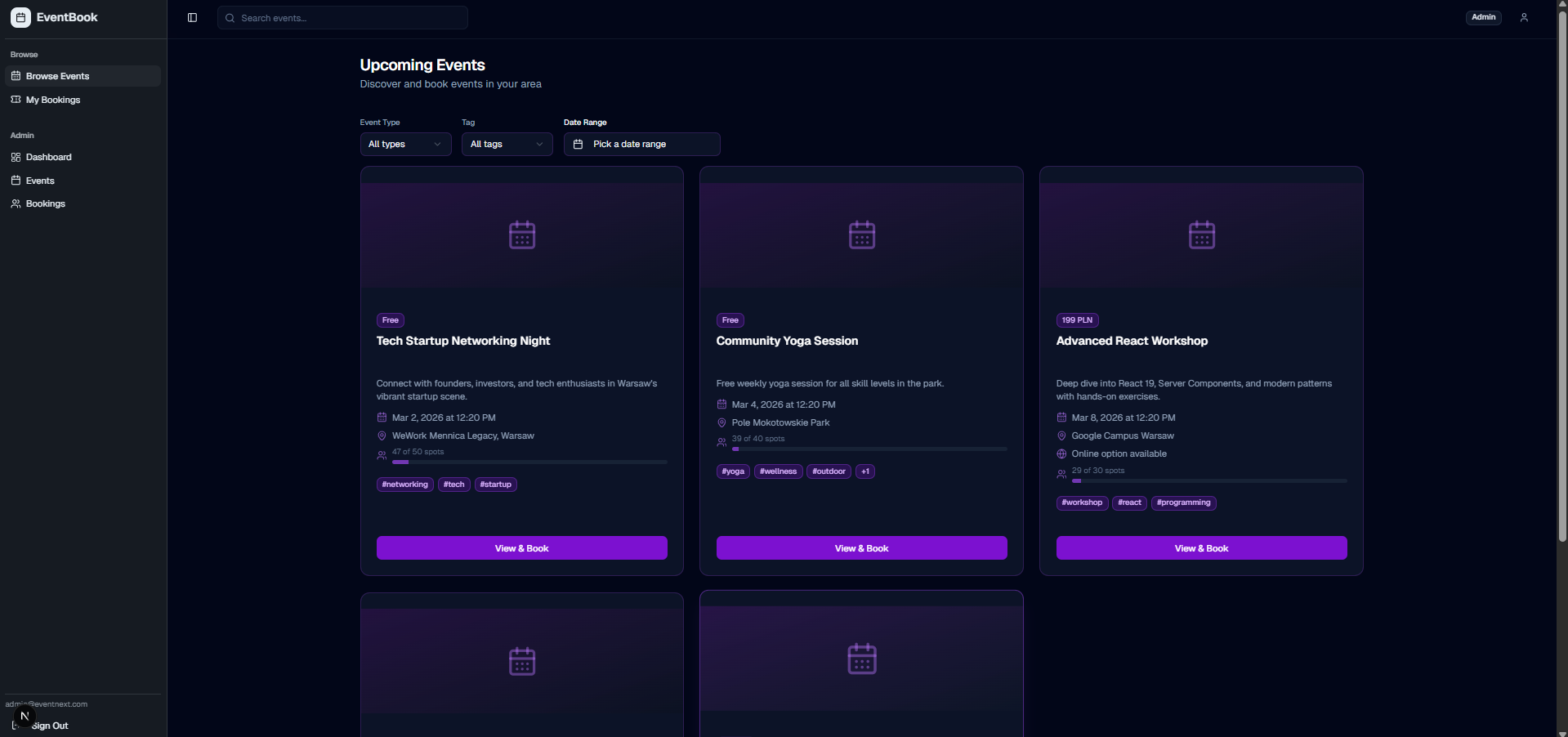Open the Pick a date range picker
The height and width of the screenshot is (737, 1568).
(x=641, y=145)
